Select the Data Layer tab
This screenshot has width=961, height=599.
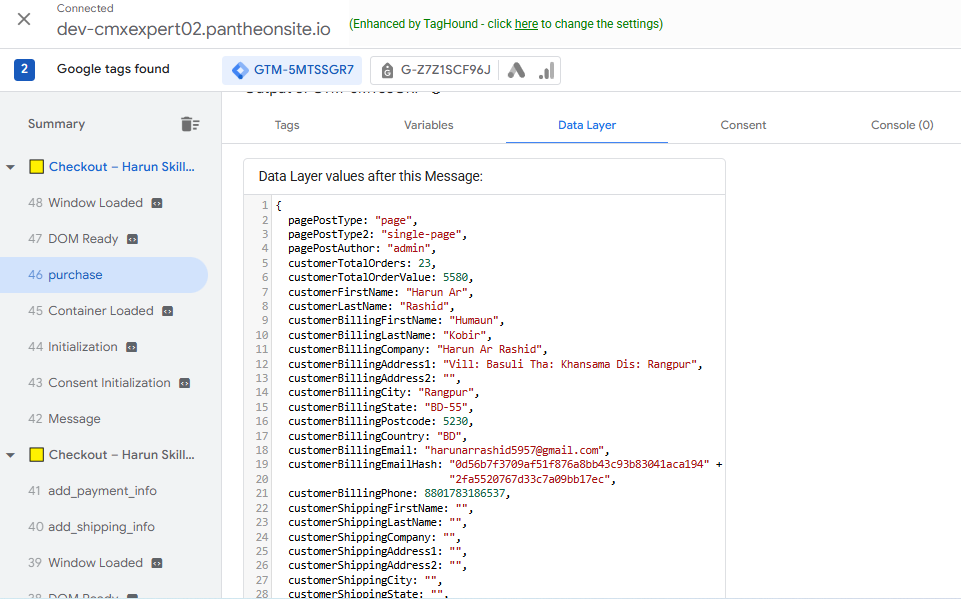(x=587, y=125)
